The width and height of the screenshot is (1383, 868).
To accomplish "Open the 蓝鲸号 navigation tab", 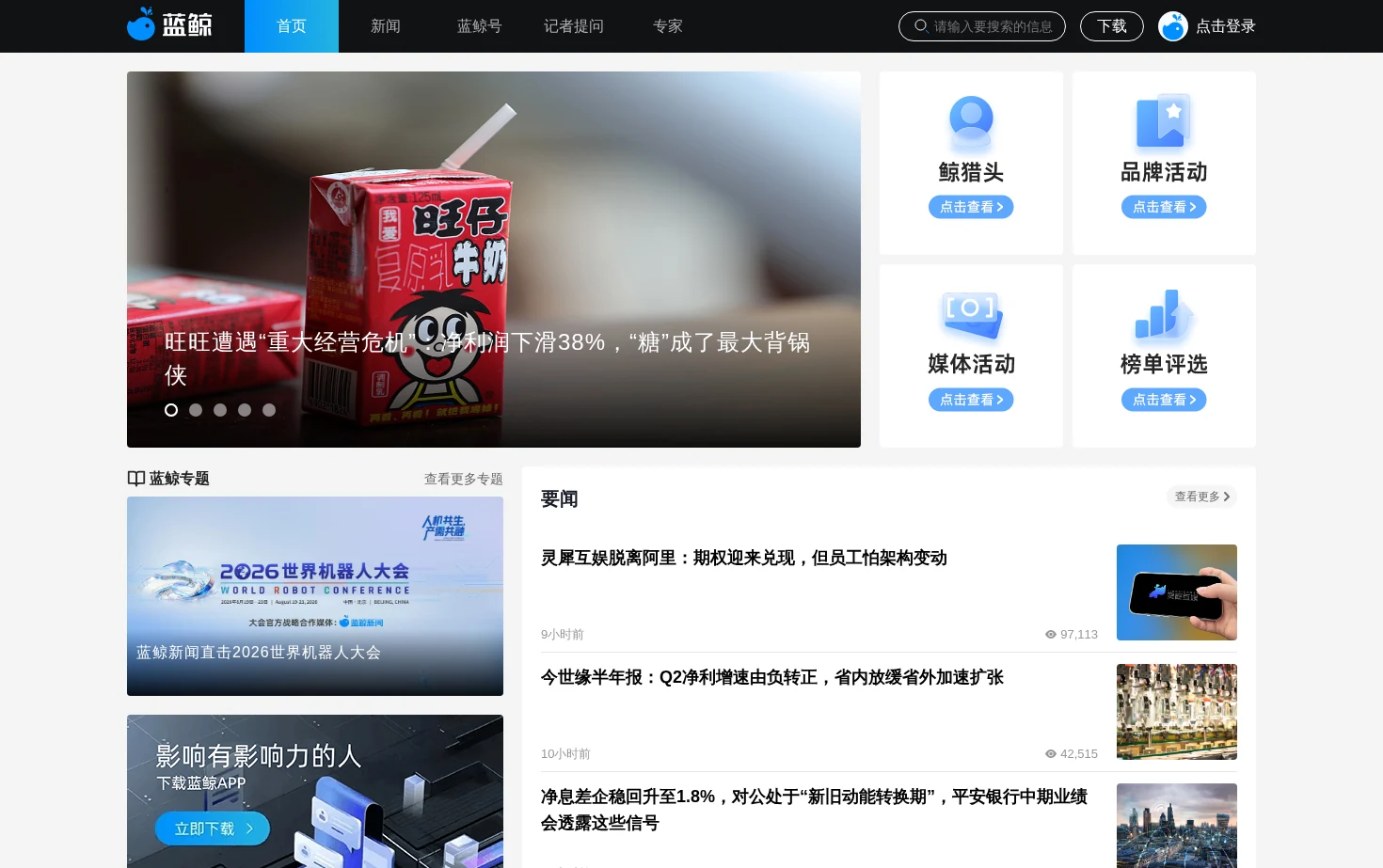I will 480,26.
